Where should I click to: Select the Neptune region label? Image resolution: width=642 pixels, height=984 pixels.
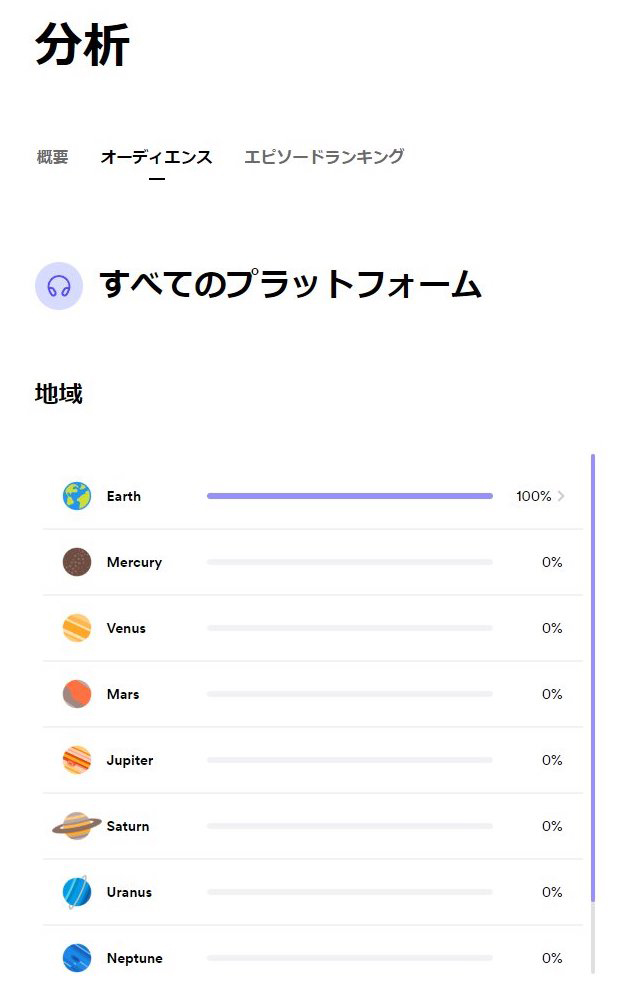pyautogui.click(x=134, y=958)
